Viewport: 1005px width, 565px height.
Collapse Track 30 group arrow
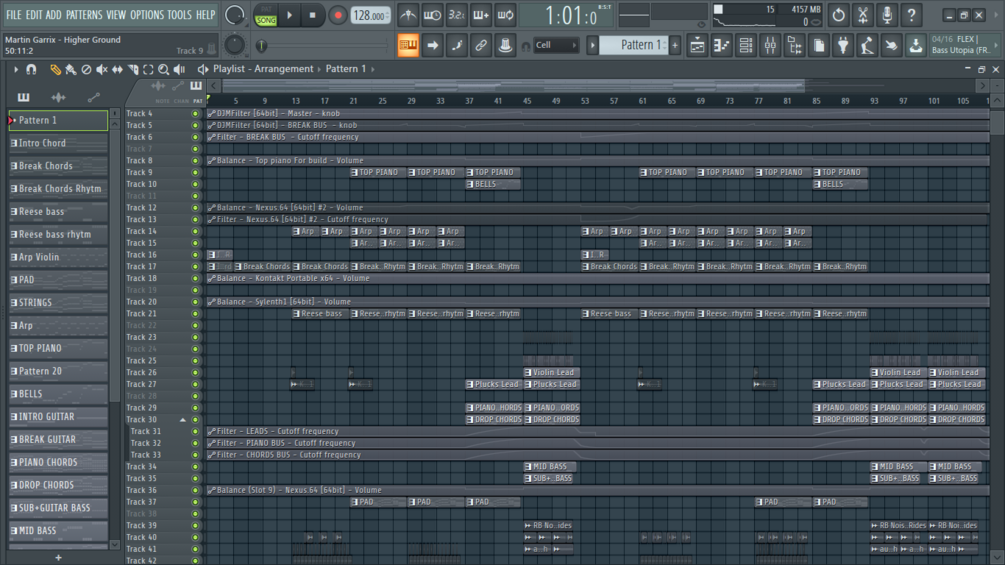click(183, 420)
